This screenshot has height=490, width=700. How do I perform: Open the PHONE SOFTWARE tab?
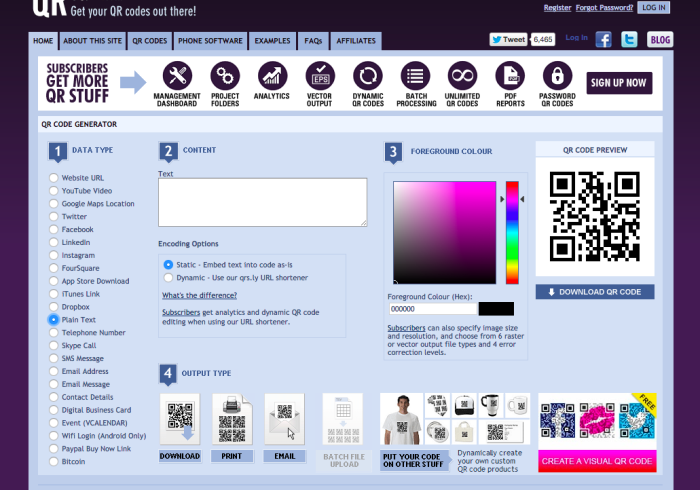[x=210, y=41]
